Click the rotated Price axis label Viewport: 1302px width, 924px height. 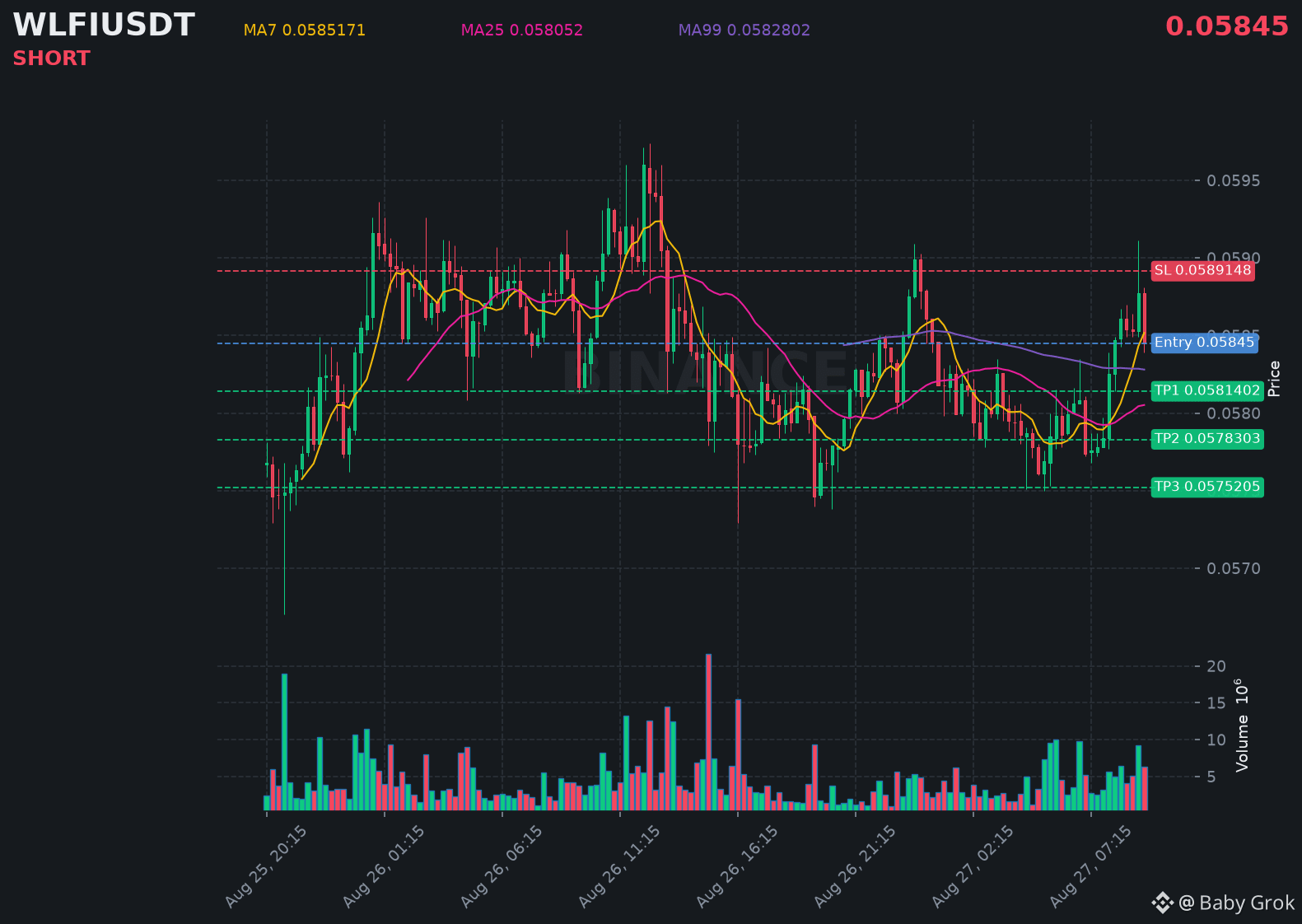point(1274,379)
